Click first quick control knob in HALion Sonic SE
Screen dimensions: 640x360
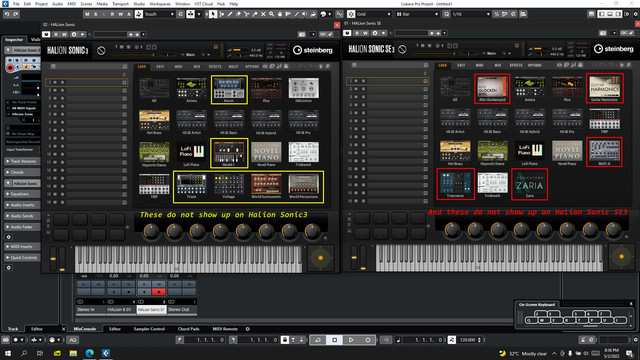click(x=452, y=230)
